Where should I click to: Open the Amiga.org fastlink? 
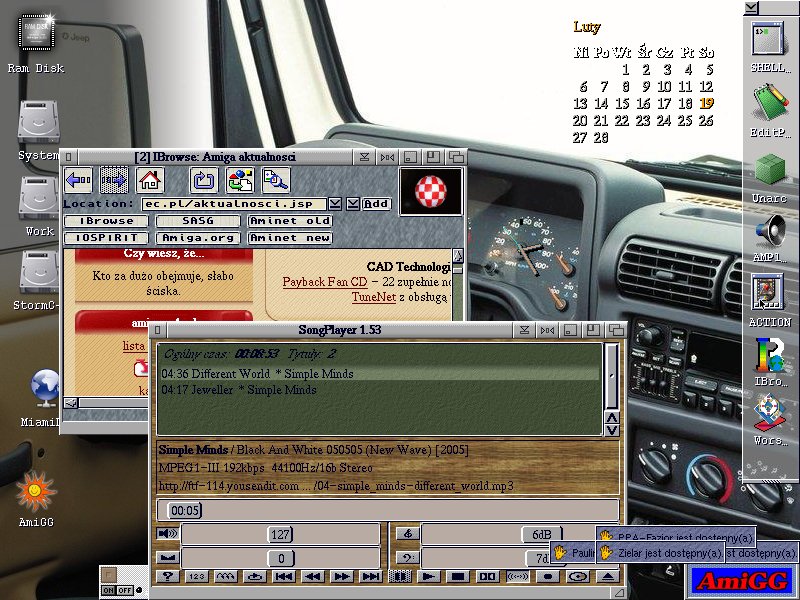[x=198, y=238]
